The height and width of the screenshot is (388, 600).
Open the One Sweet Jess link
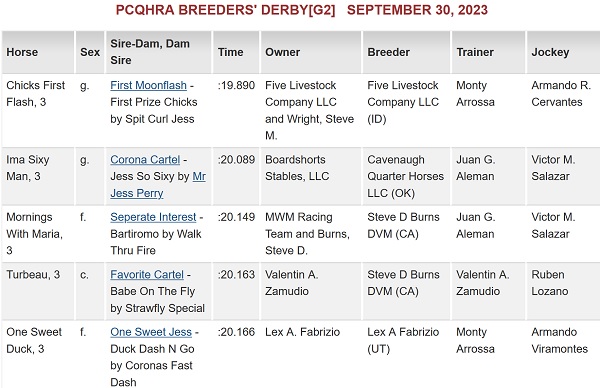(x=151, y=332)
